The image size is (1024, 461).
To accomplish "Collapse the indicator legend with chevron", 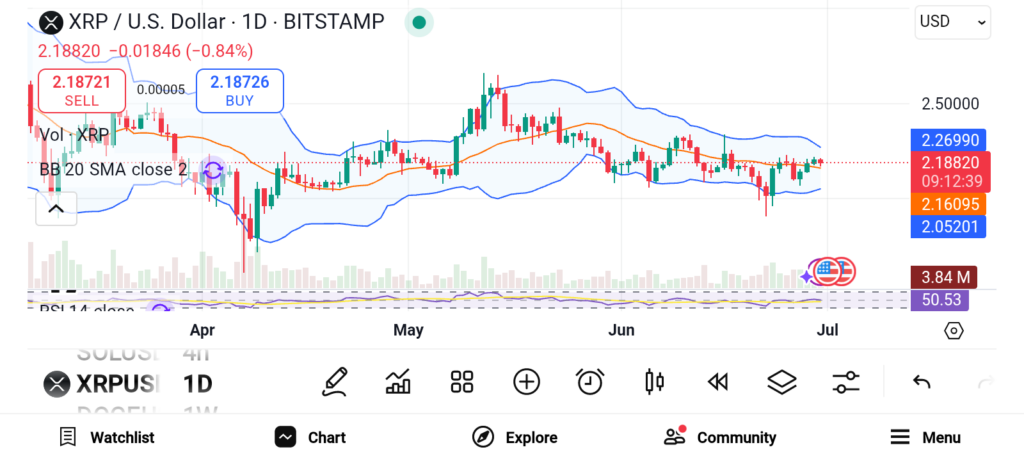I will tap(55, 208).
